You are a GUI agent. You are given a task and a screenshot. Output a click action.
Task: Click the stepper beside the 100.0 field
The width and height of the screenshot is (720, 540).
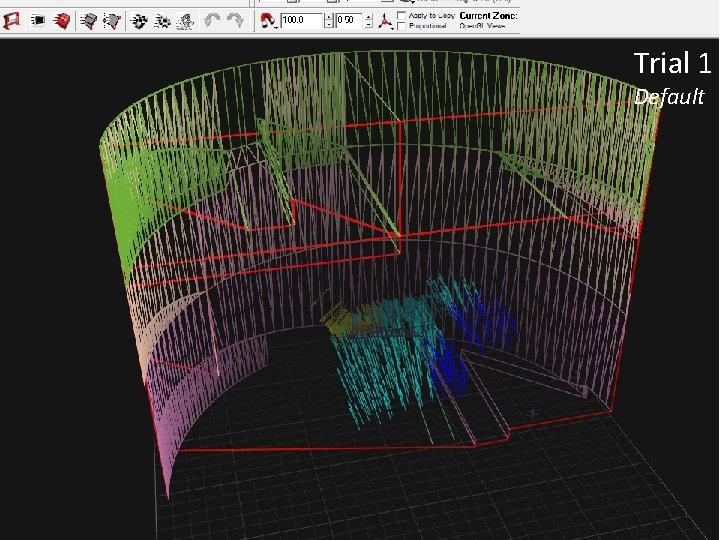coord(328,20)
